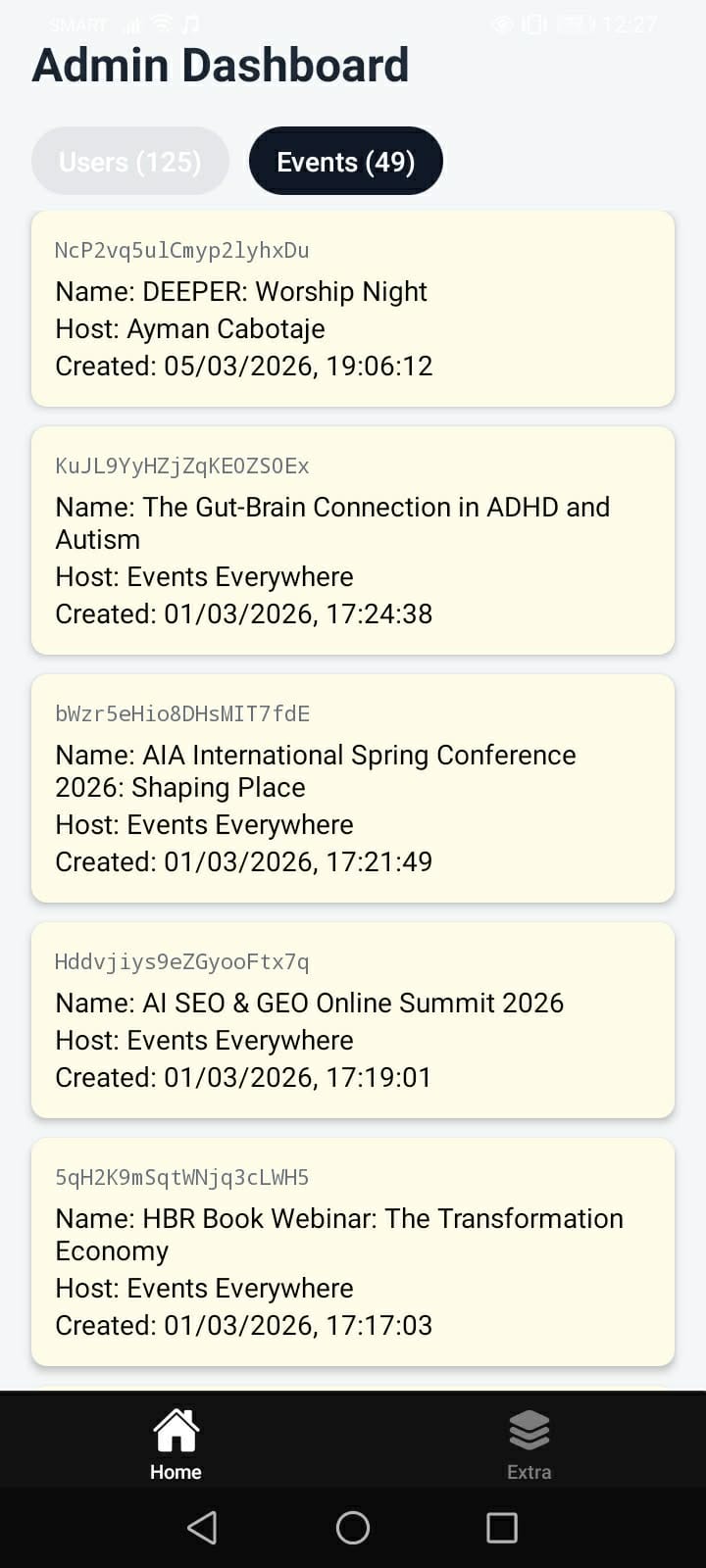This screenshot has height=1568, width=706.
Task: Click event ID 5qH2K9mSqtWNjq3cLWH5
Action: (x=182, y=1178)
